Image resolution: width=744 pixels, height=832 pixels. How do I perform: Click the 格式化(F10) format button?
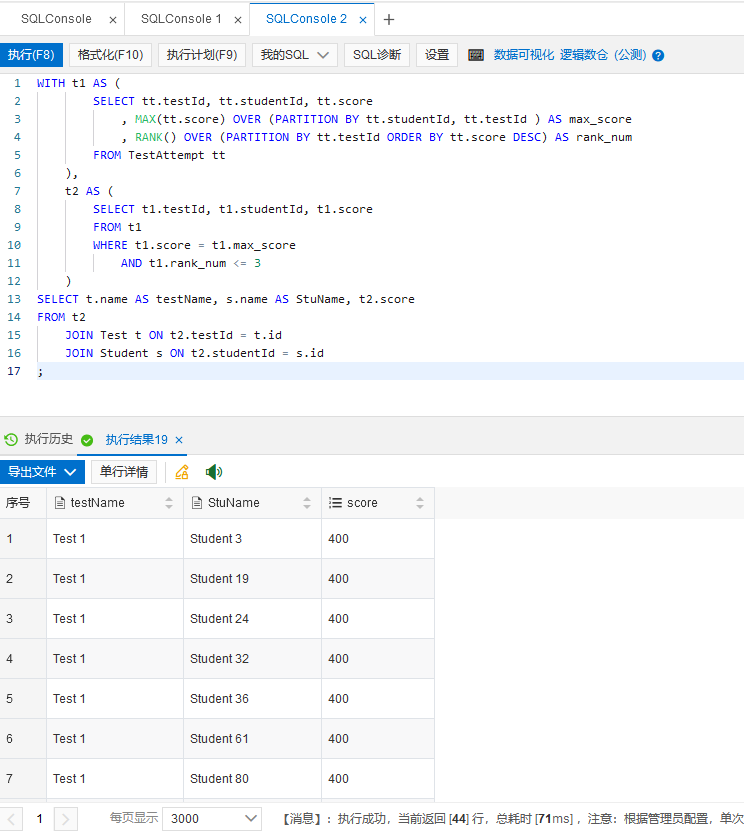(110, 55)
